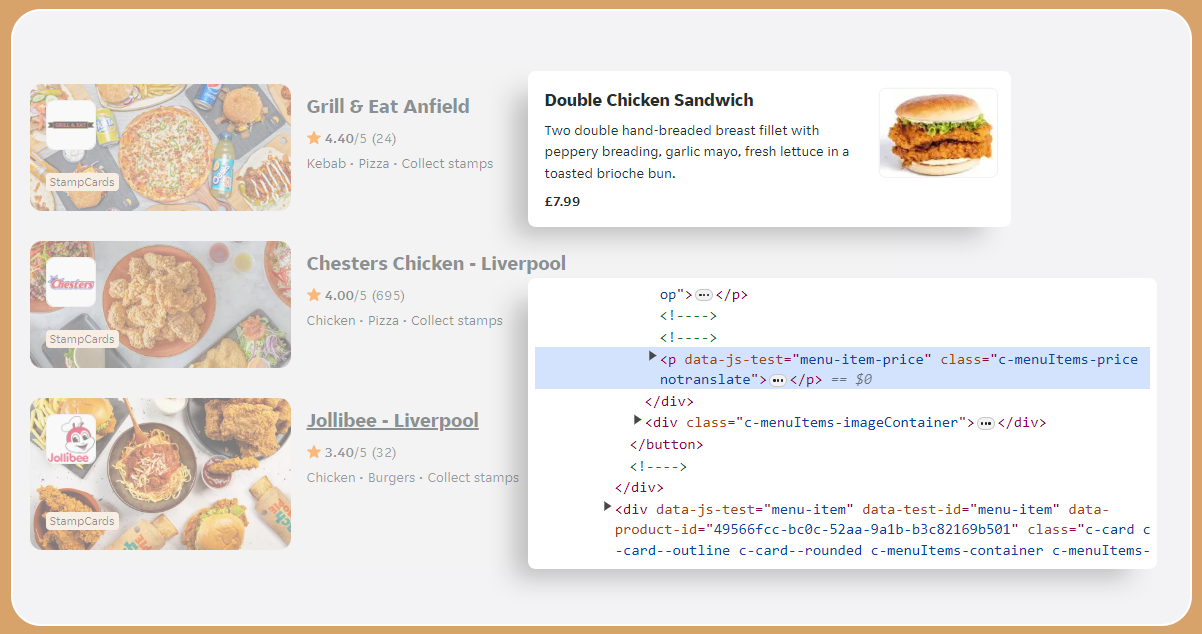Open the Chesters Chicken - Liverpool title
Screen dimensions: 1202x634
point(436,264)
